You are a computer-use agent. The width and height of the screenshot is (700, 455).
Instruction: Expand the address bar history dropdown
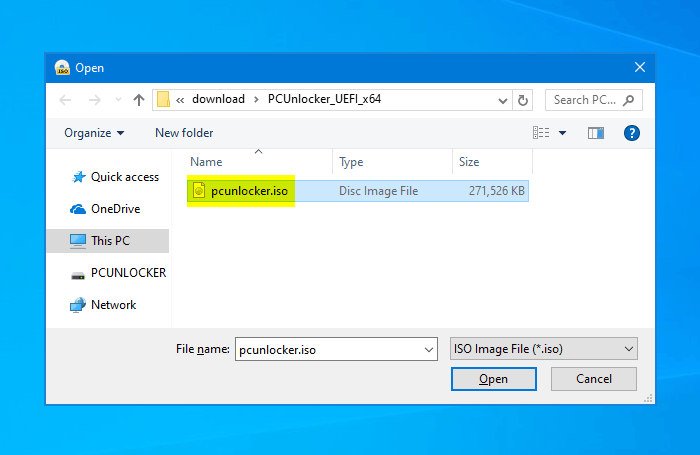click(503, 100)
